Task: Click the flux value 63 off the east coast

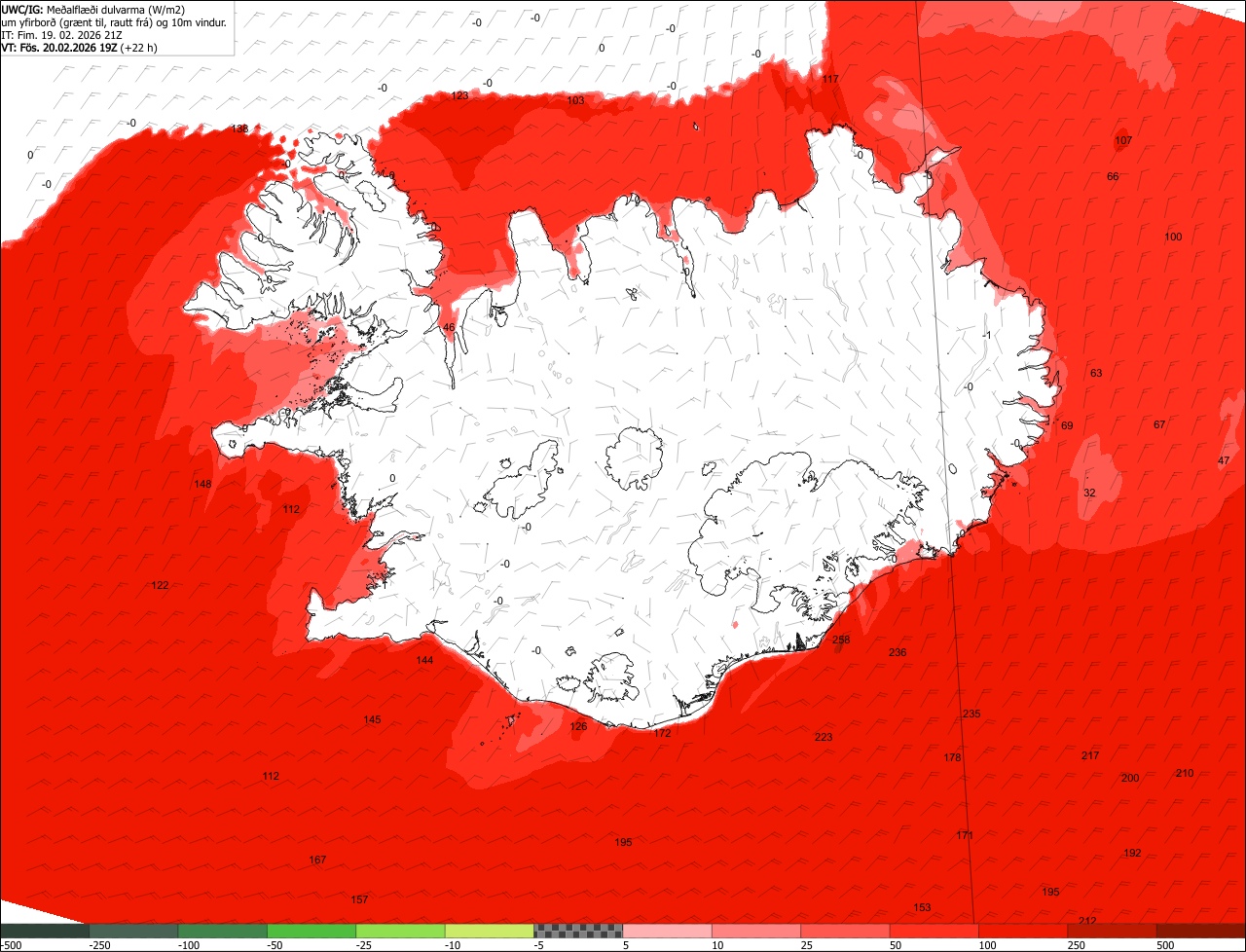Action: (1096, 373)
